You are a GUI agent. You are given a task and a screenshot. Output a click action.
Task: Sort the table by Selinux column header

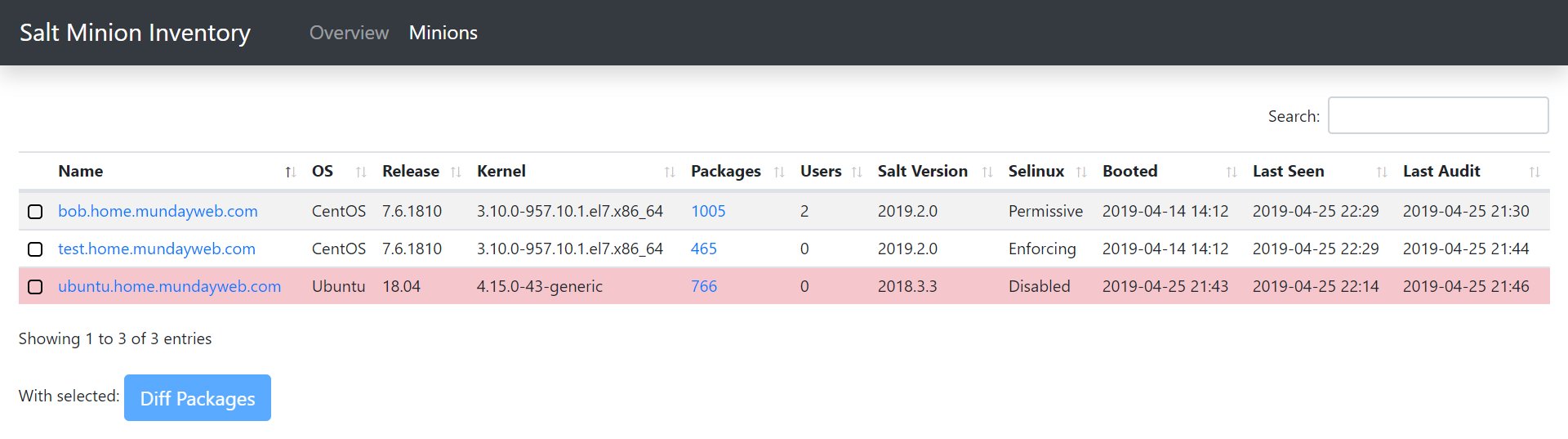[x=1036, y=172]
